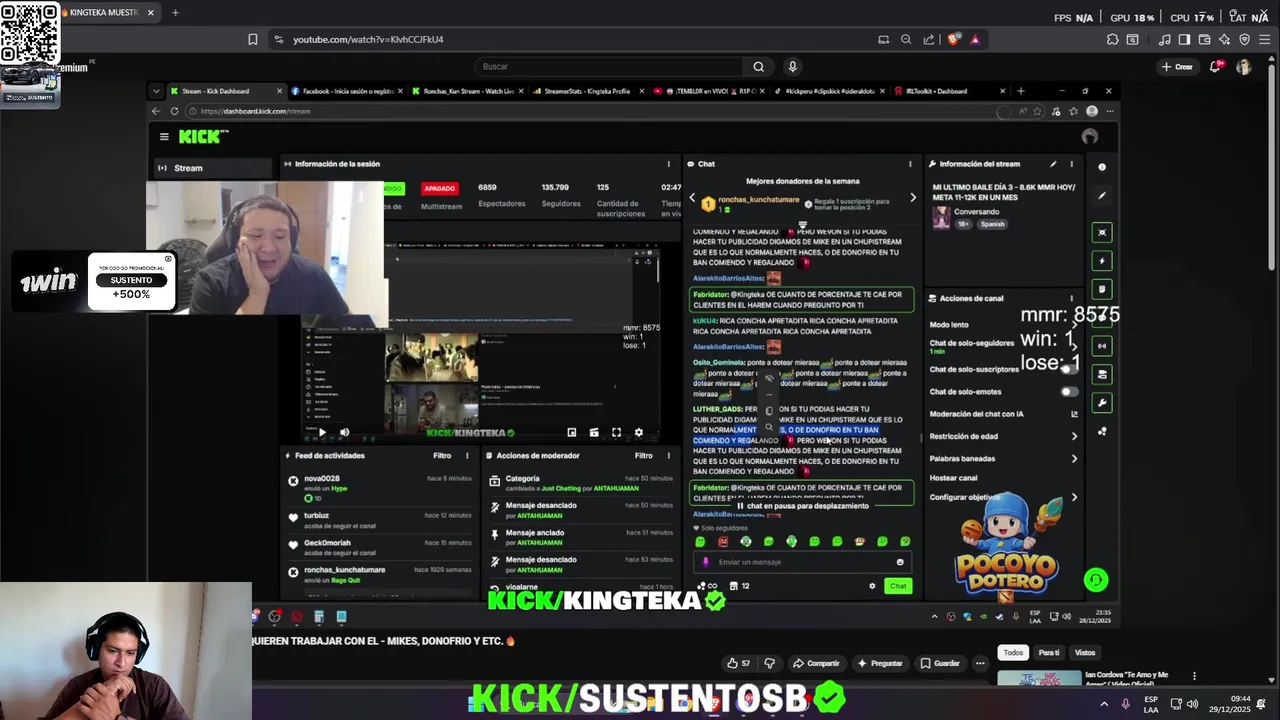The width and height of the screenshot is (1280, 720).
Task: Open Acciones de moderador options menu
Action: point(669,456)
